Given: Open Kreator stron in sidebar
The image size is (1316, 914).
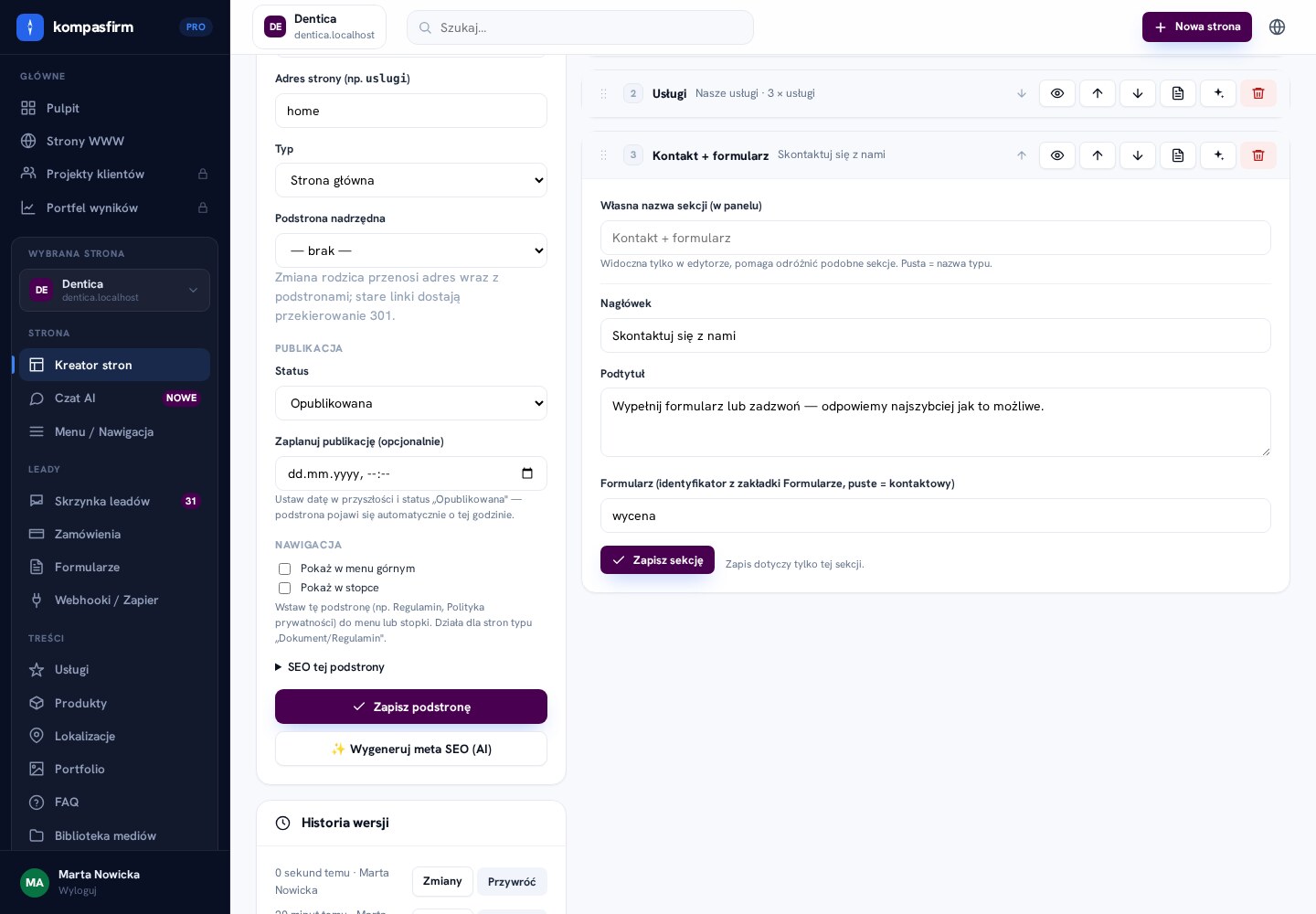Looking at the screenshot, I should (114, 365).
